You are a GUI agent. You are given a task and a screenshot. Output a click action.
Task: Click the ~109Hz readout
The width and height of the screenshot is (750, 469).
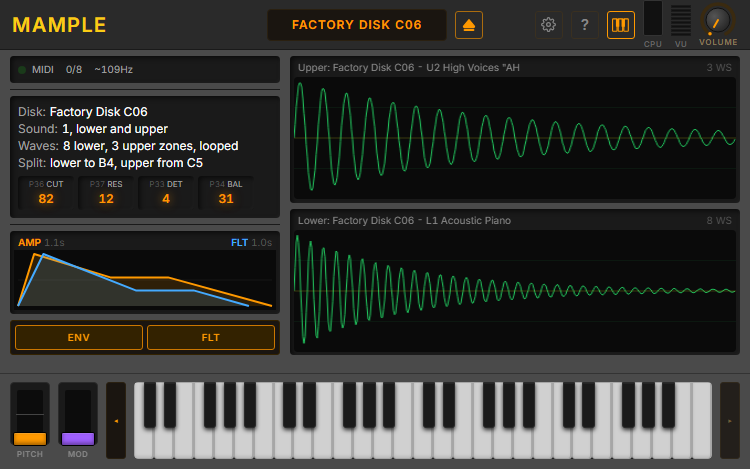(113, 70)
